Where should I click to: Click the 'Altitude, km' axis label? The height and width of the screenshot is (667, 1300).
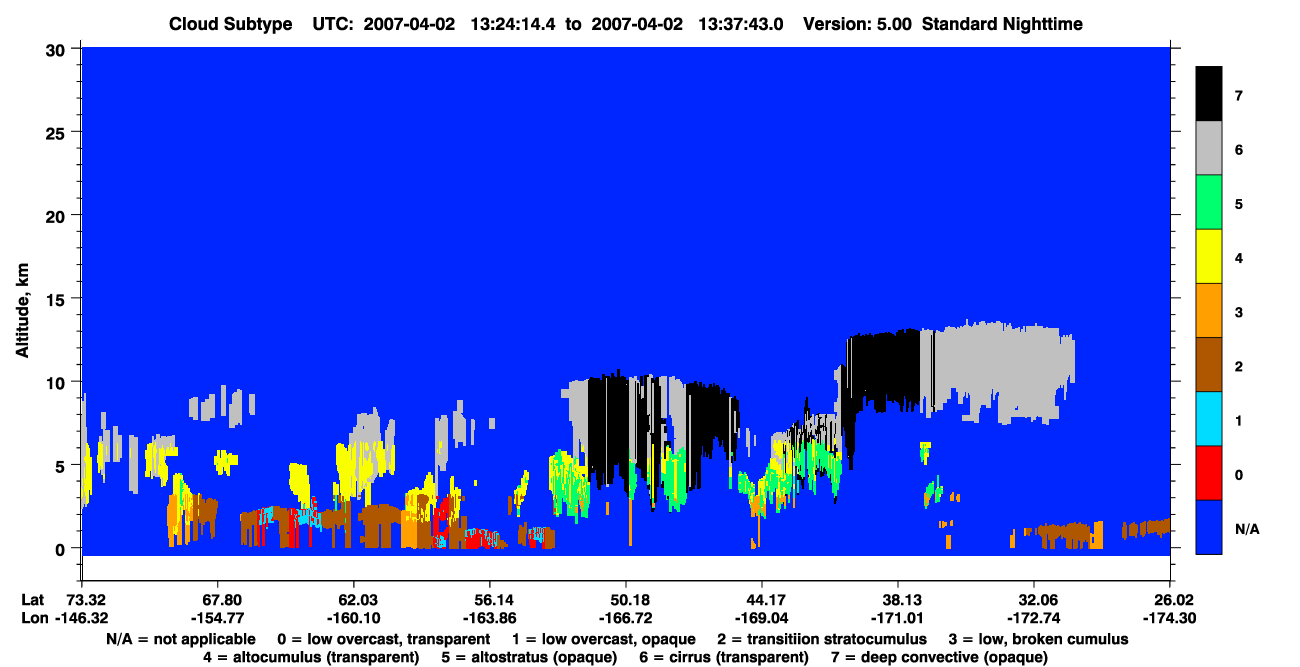(22, 311)
